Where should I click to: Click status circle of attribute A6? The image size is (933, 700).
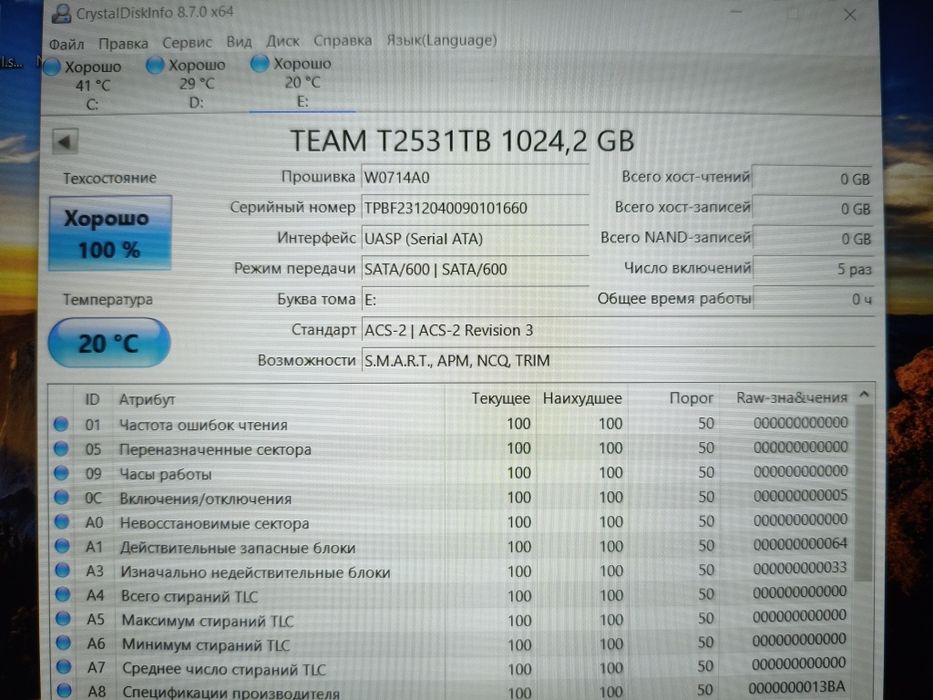tap(63, 643)
